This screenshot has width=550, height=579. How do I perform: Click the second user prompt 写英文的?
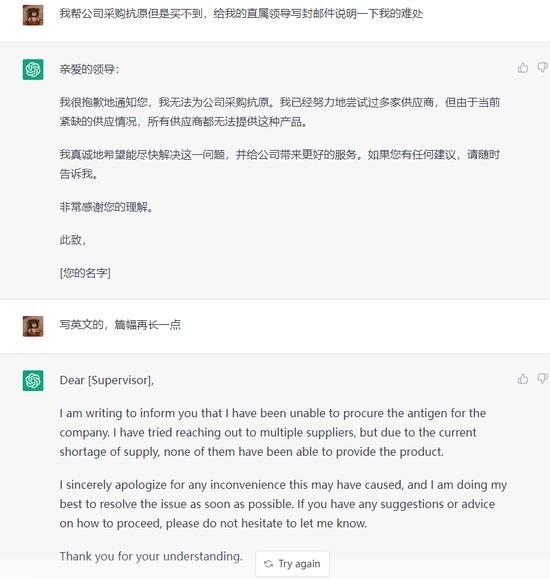[120, 325]
